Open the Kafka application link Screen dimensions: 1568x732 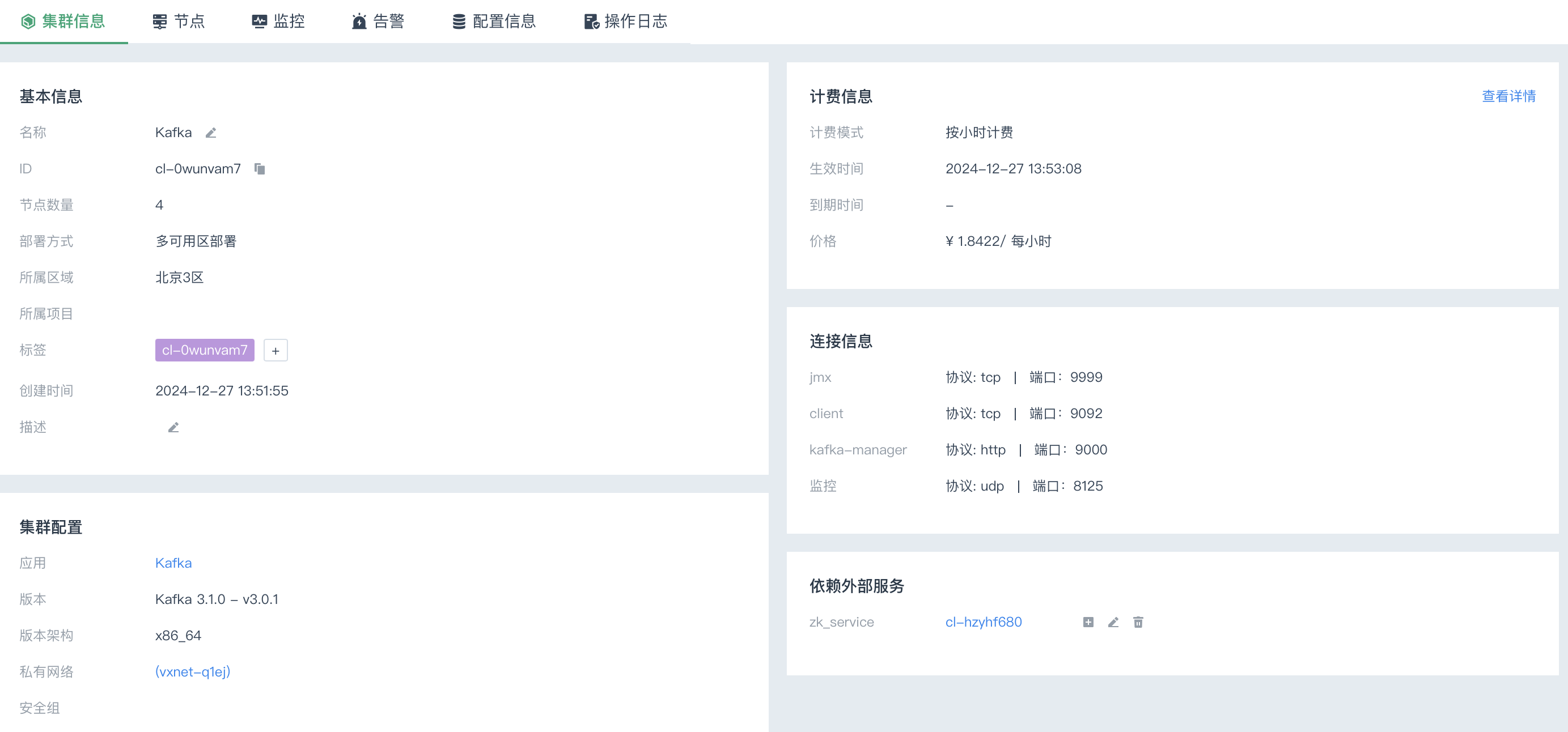pyautogui.click(x=173, y=563)
